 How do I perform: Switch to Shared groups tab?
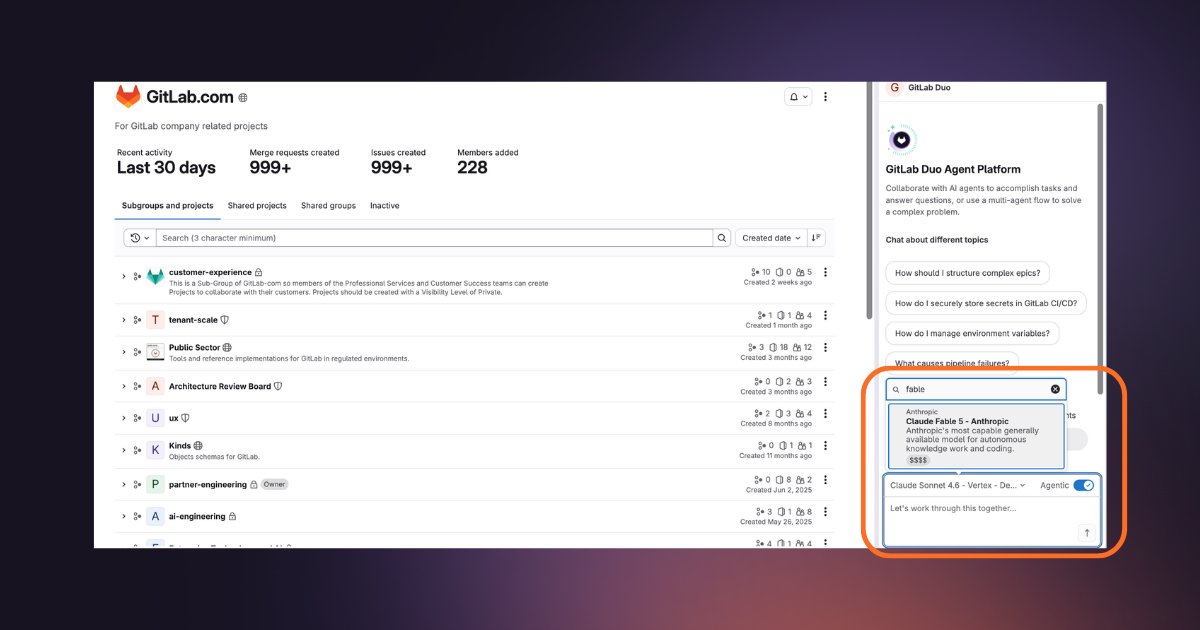328,206
